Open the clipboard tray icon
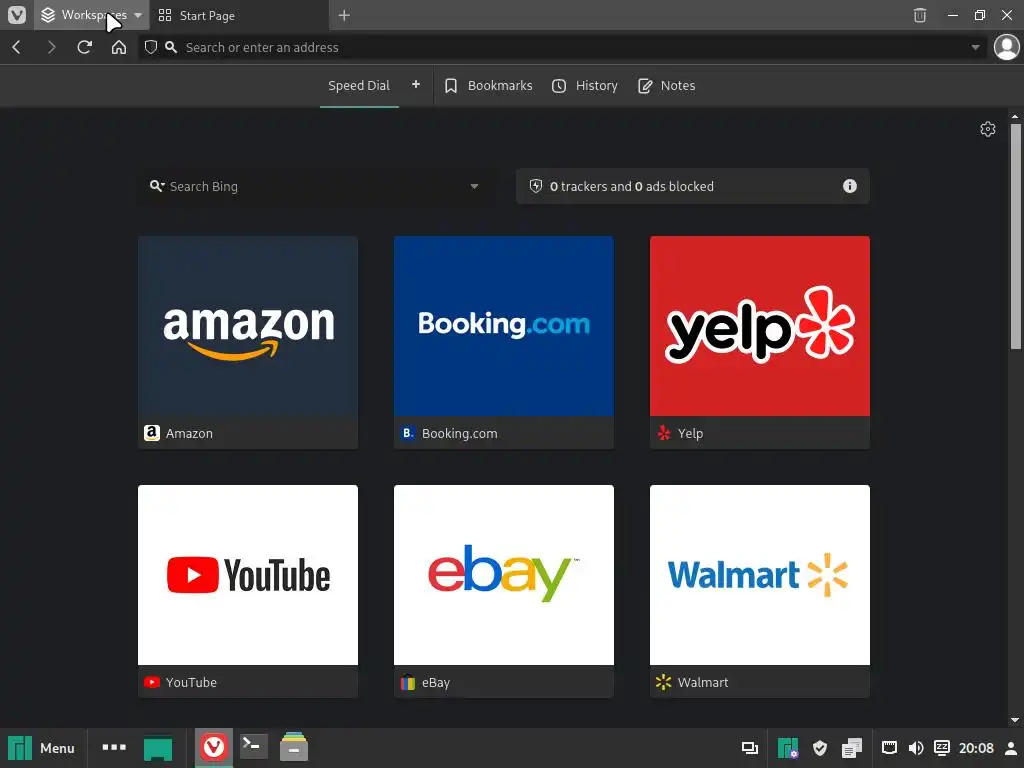Viewport: 1024px width, 768px height. [x=852, y=748]
